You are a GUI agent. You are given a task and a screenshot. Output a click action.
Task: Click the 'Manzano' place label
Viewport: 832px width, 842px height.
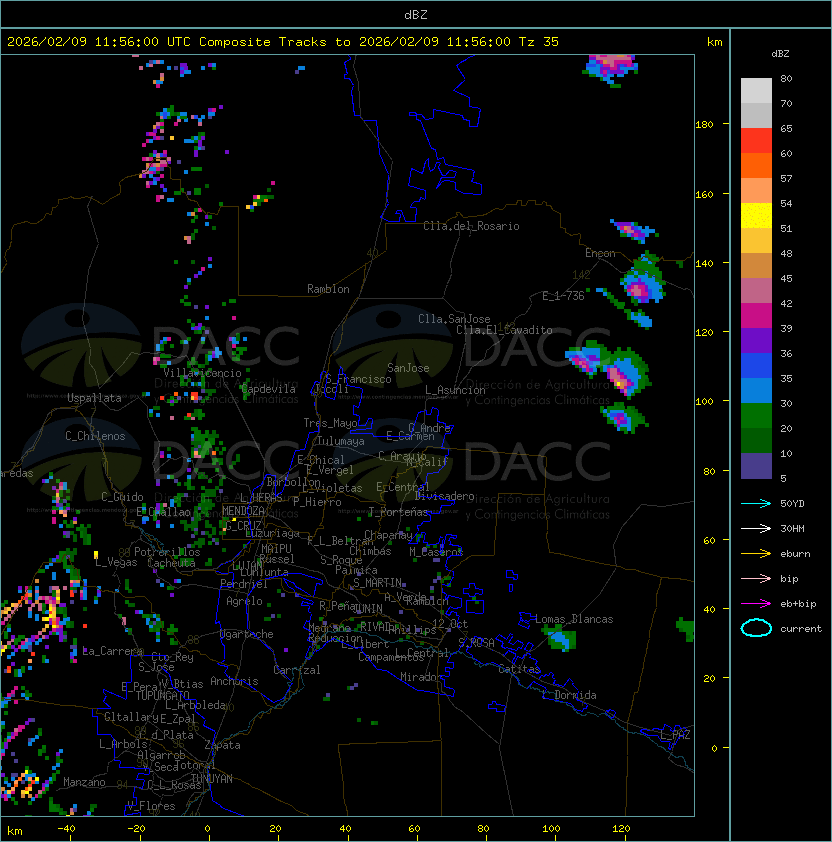(x=84, y=782)
